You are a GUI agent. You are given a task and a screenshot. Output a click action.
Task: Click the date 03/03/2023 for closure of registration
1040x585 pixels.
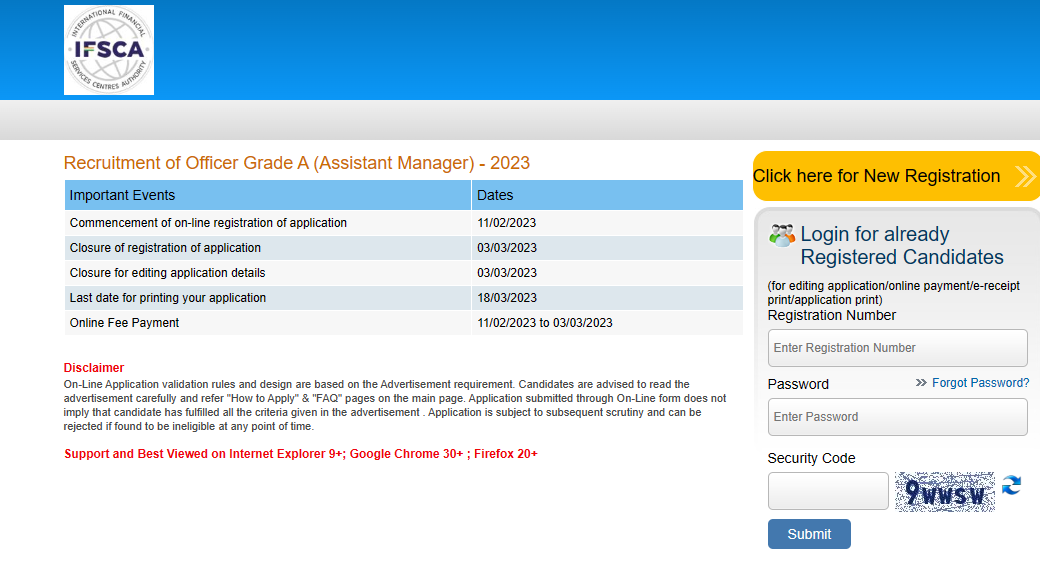(507, 248)
